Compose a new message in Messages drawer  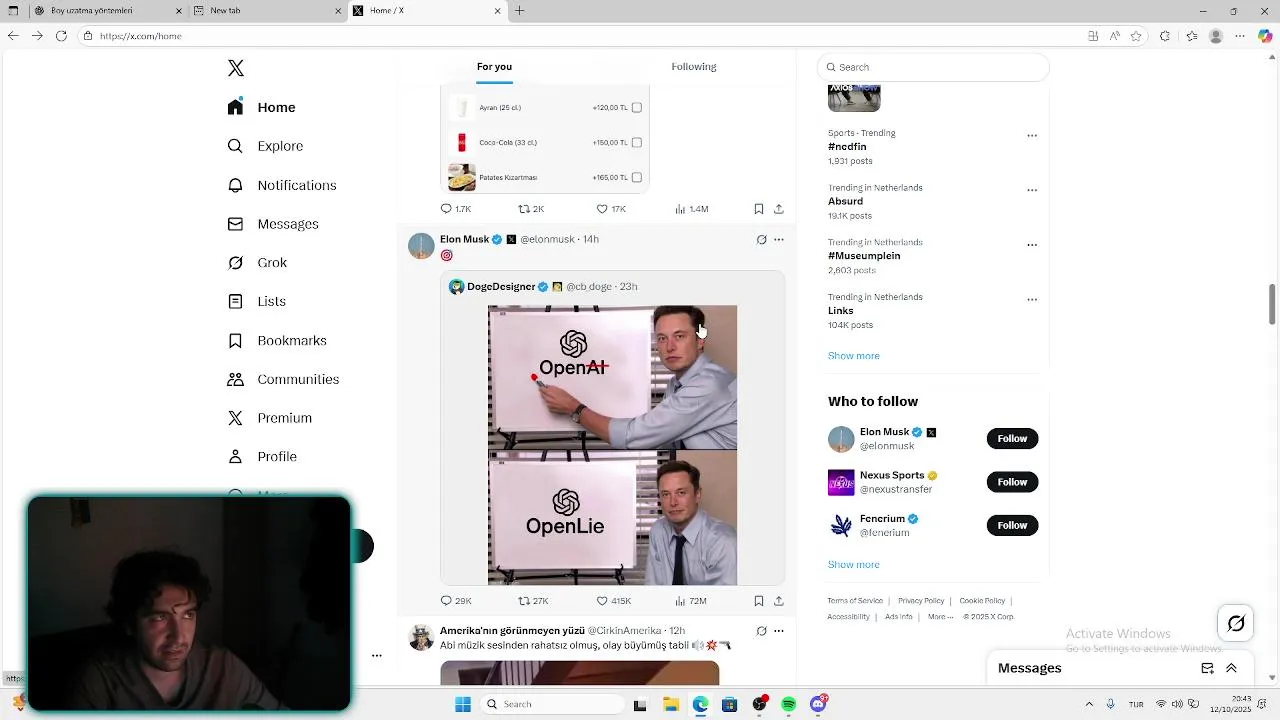click(x=1207, y=668)
